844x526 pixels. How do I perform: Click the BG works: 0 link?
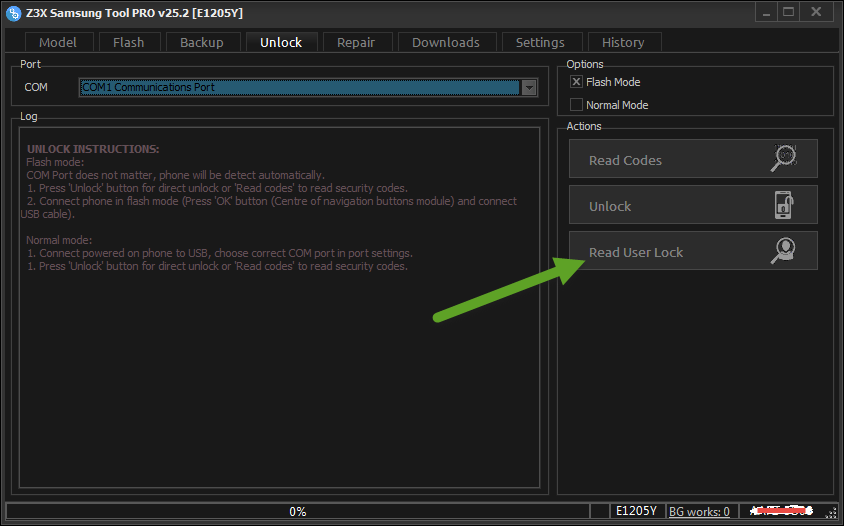(x=699, y=511)
